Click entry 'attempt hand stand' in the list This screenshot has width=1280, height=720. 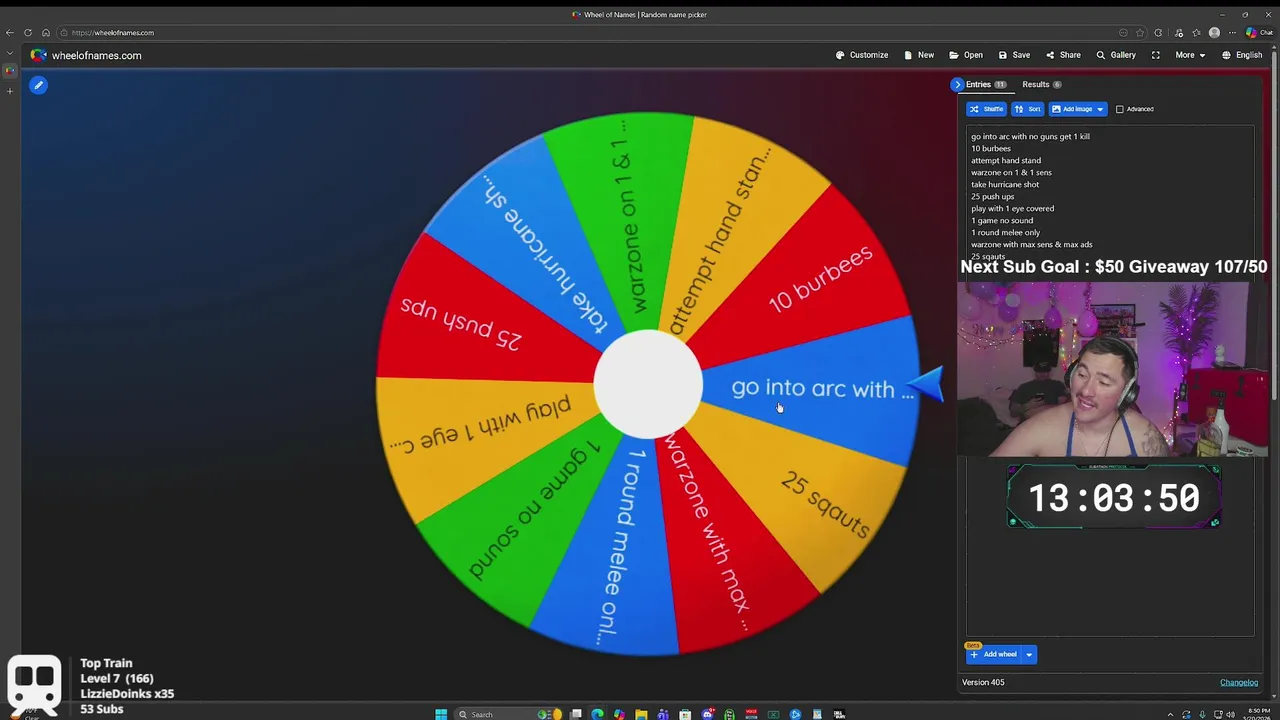click(1006, 160)
